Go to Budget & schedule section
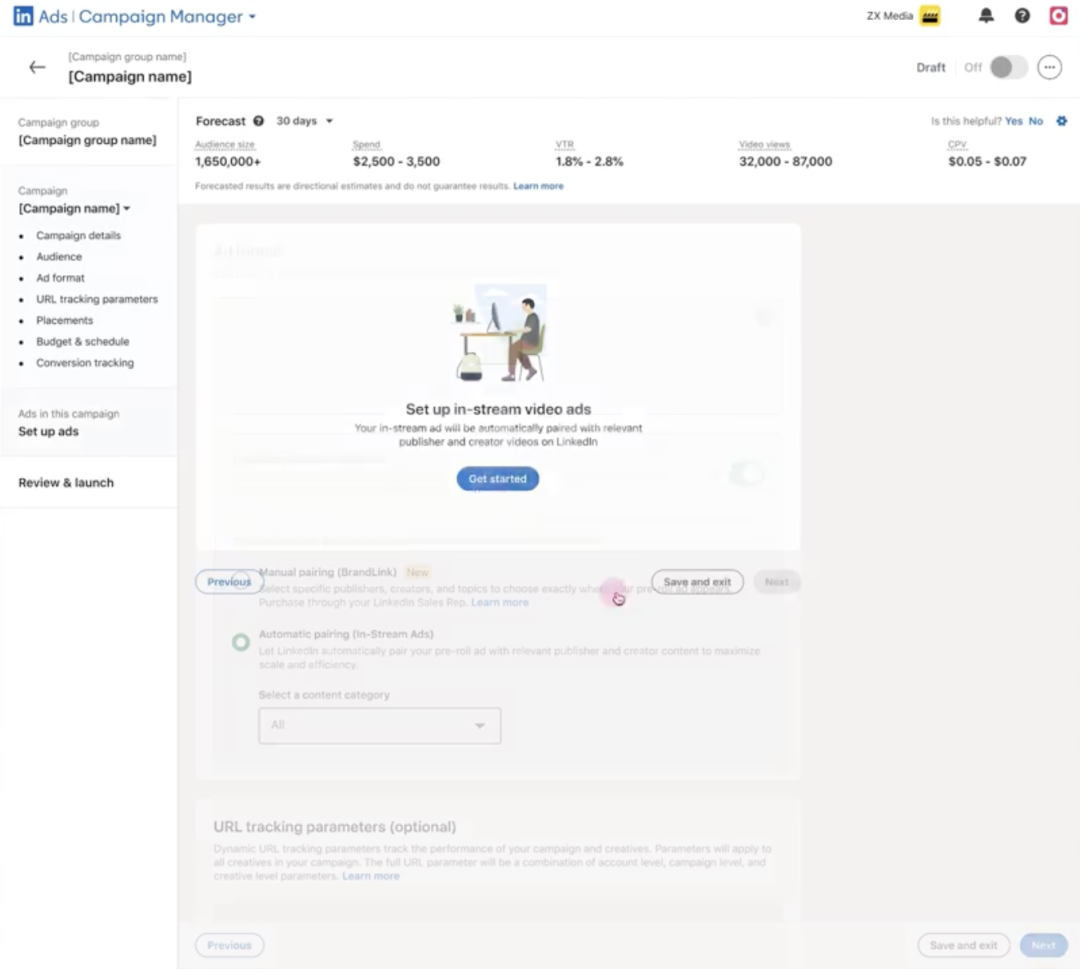This screenshot has height=973, width=1080. [x=83, y=342]
